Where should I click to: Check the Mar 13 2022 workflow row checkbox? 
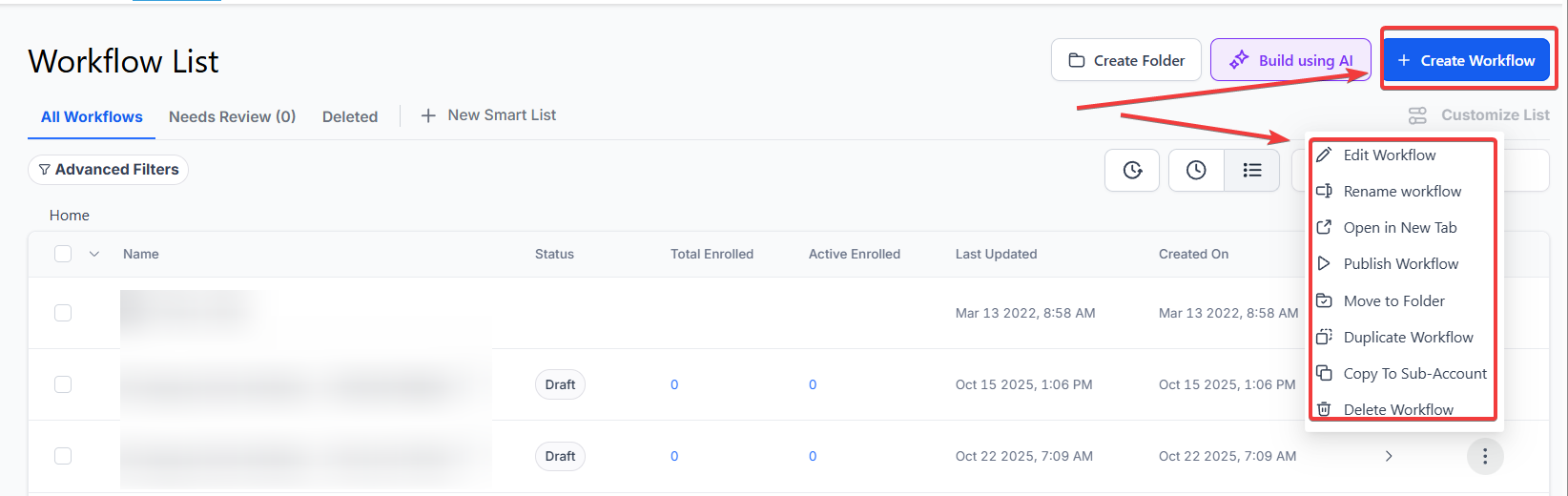click(63, 313)
